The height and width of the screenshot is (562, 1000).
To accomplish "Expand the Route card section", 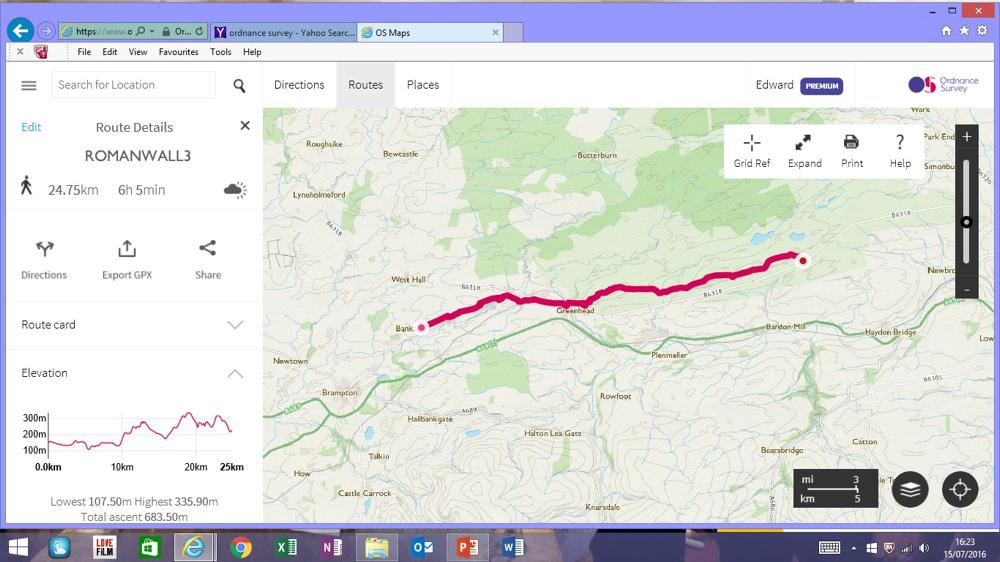I will tap(134, 325).
